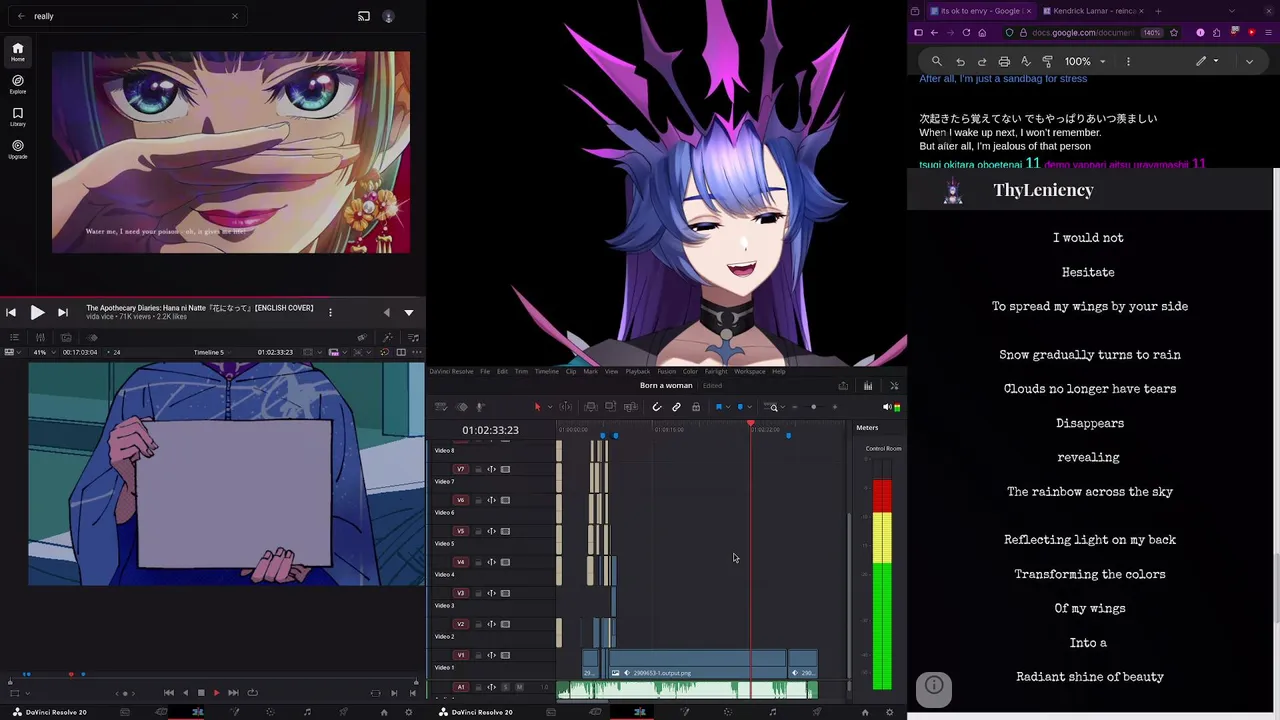Skip to the next song in player
The image size is (1280, 720).
(63, 312)
